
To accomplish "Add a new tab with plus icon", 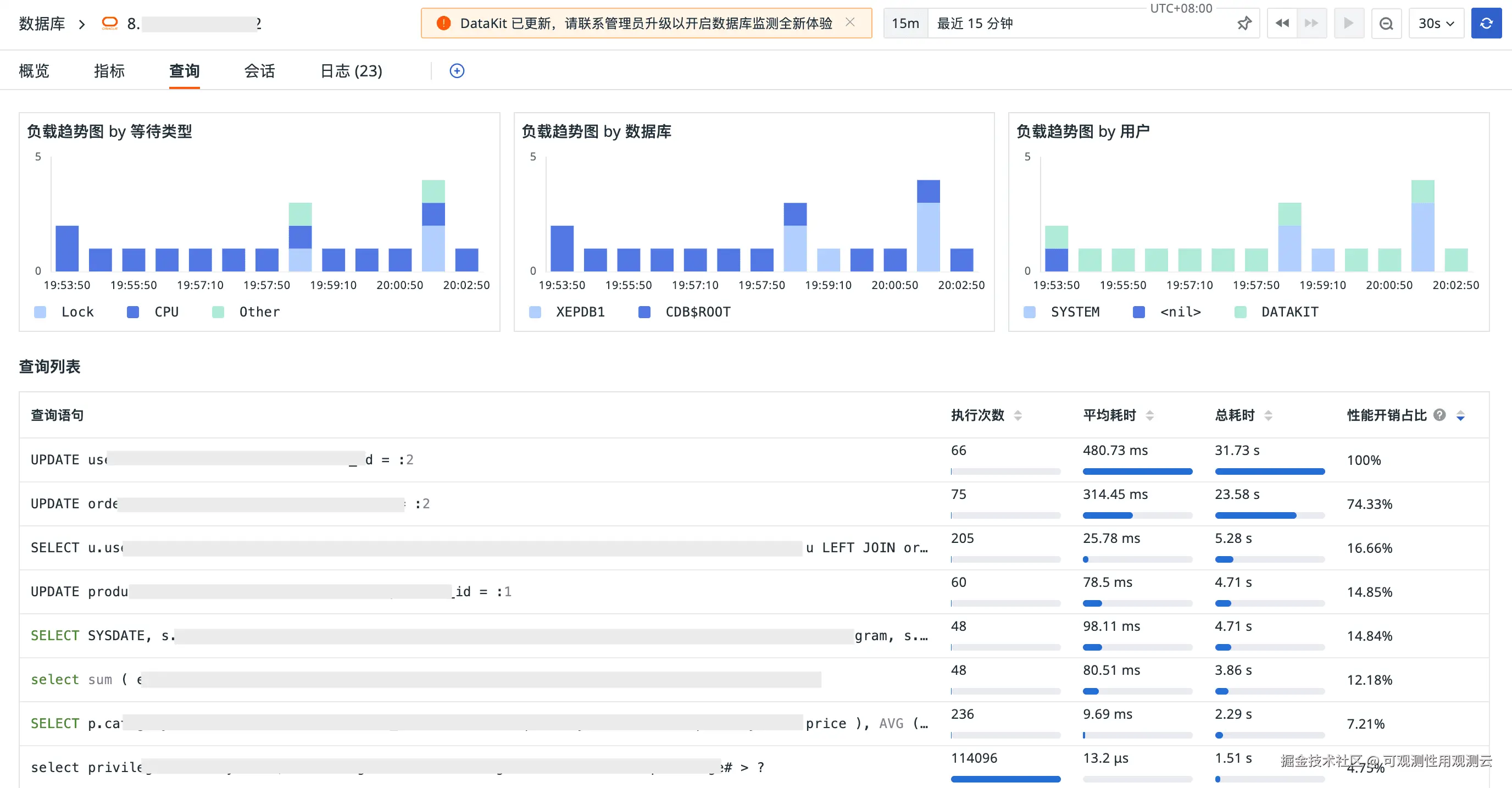I will coord(457,71).
